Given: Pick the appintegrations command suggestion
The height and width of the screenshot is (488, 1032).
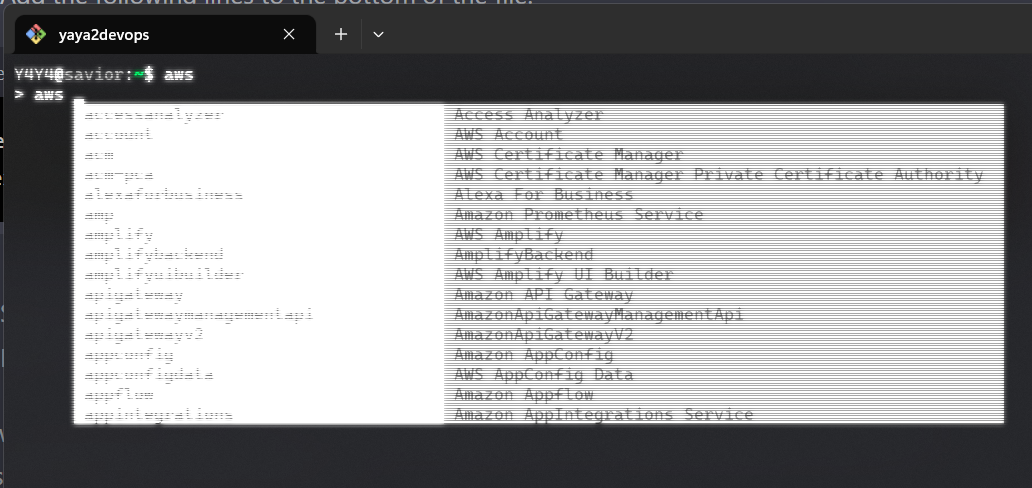Looking at the screenshot, I should [x=159, y=415].
